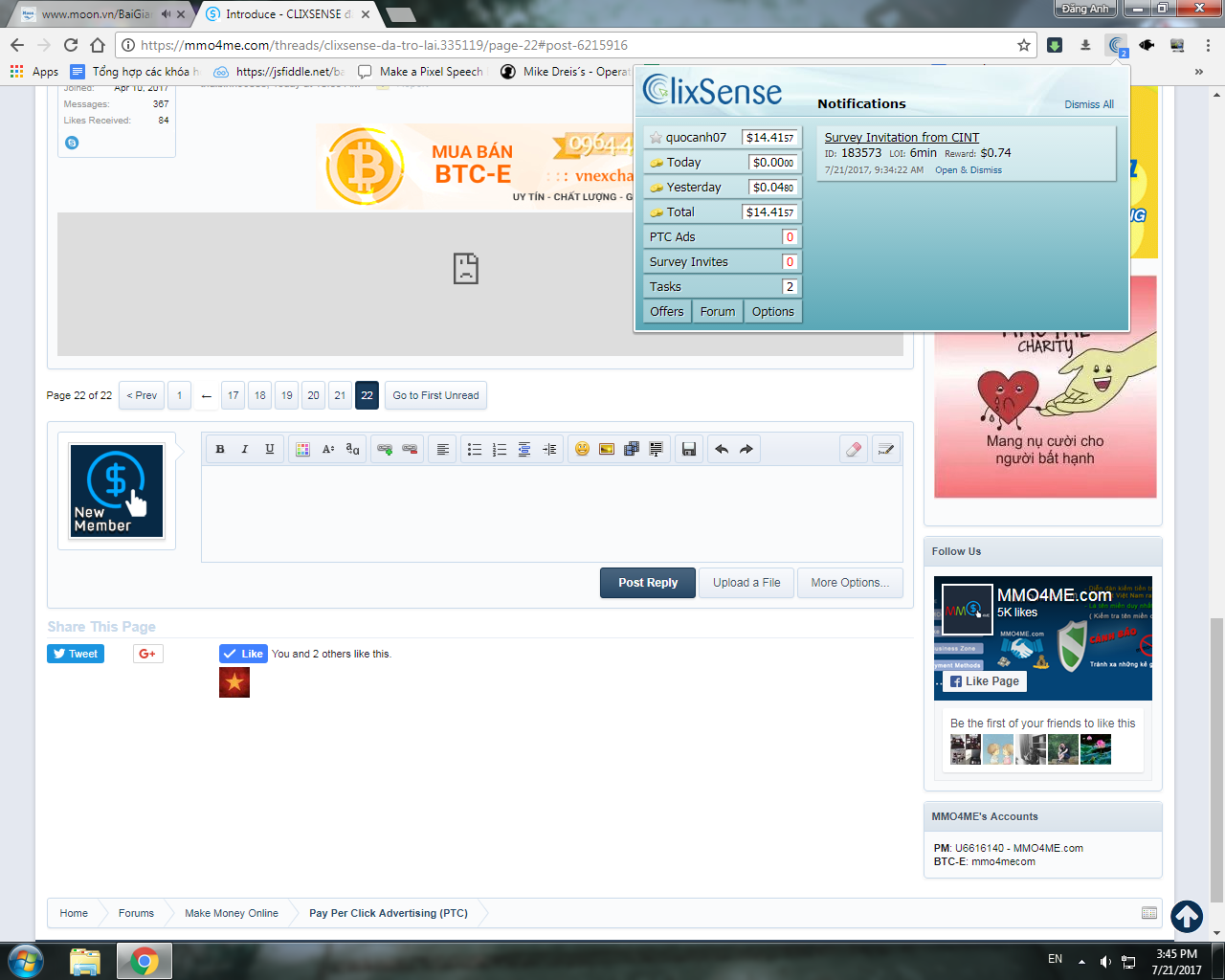Open the ClixSense Options tab
The image size is (1225, 980).
(773, 312)
